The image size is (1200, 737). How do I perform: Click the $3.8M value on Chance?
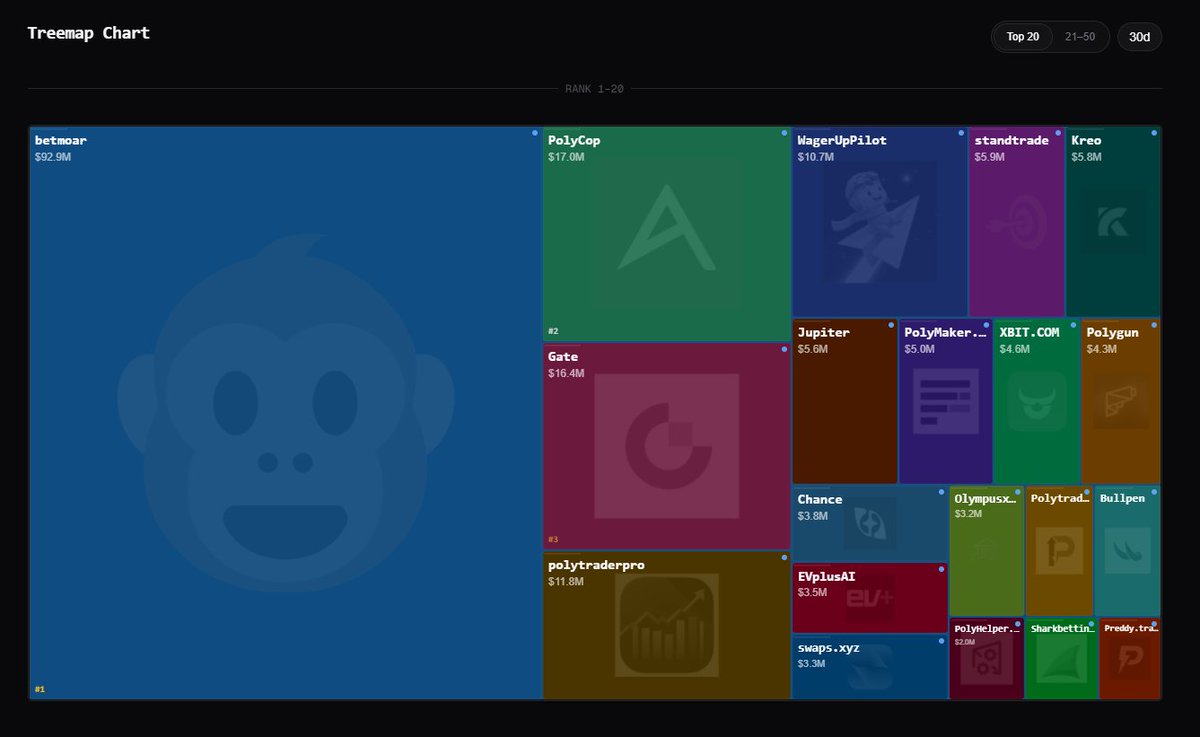coord(813,517)
